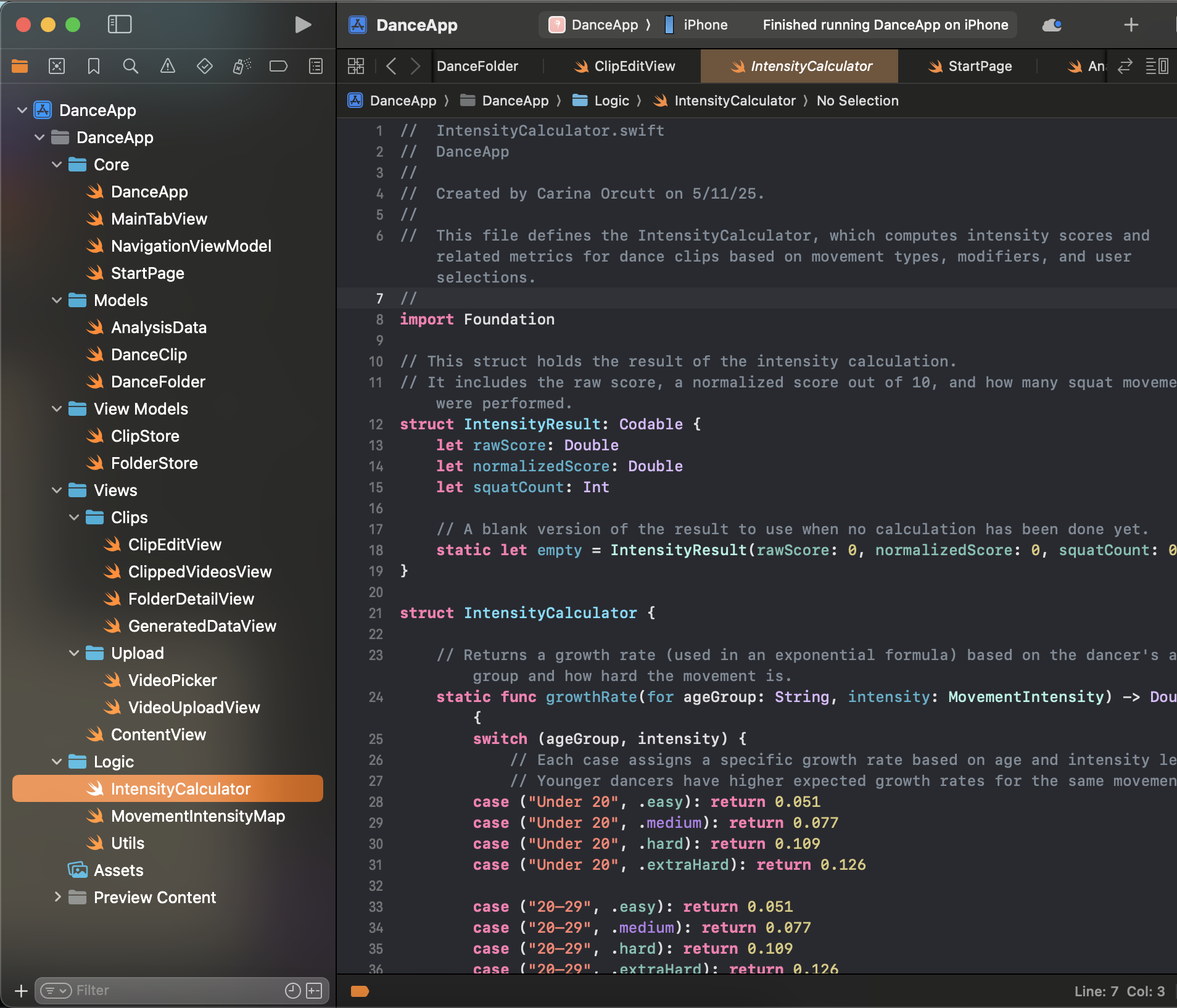
Task: Toggle the debug area at bottom
Action: 360,991
